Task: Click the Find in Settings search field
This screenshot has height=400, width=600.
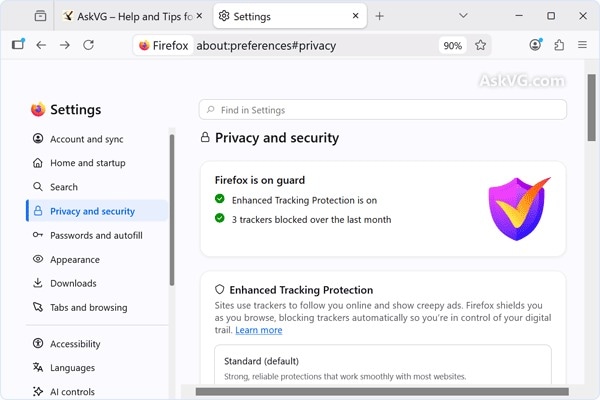Action: pos(383,110)
